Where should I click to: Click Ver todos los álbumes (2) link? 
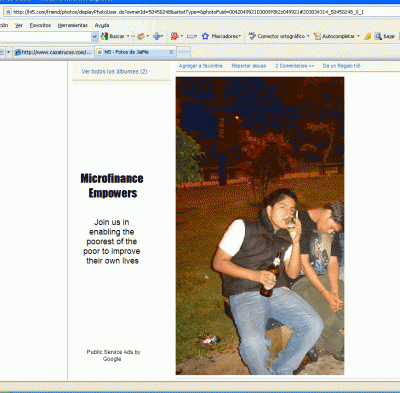click(114, 72)
